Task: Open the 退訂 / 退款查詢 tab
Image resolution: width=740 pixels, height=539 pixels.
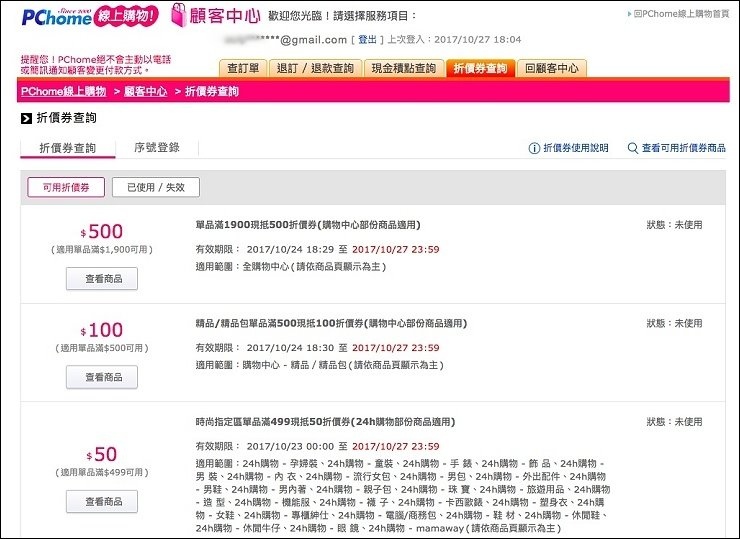Action: tap(315, 68)
